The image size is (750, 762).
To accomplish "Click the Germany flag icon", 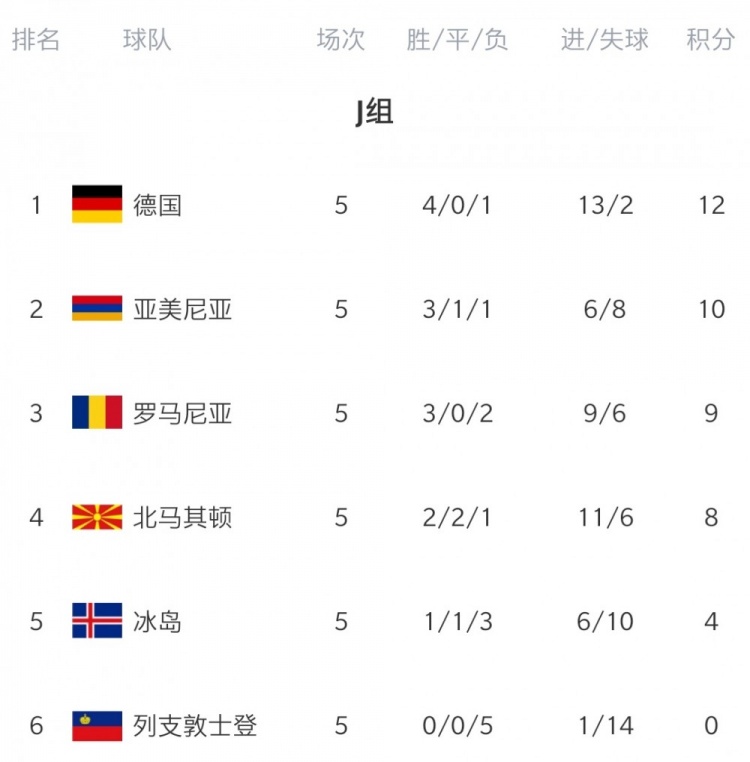I will pyautogui.click(x=97, y=204).
